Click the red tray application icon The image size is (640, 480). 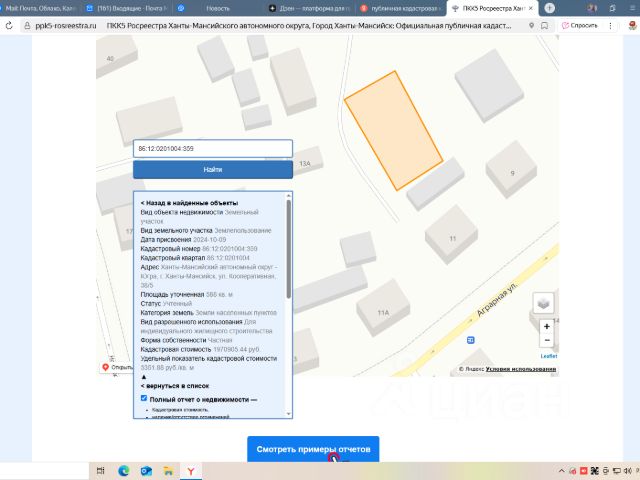point(584,471)
